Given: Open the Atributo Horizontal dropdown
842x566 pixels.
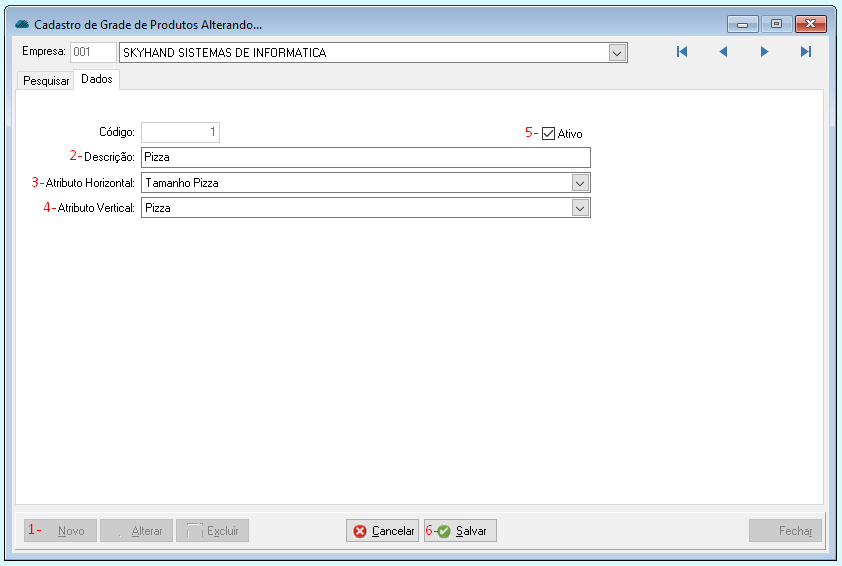Looking at the screenshot, I should [580, 183].
